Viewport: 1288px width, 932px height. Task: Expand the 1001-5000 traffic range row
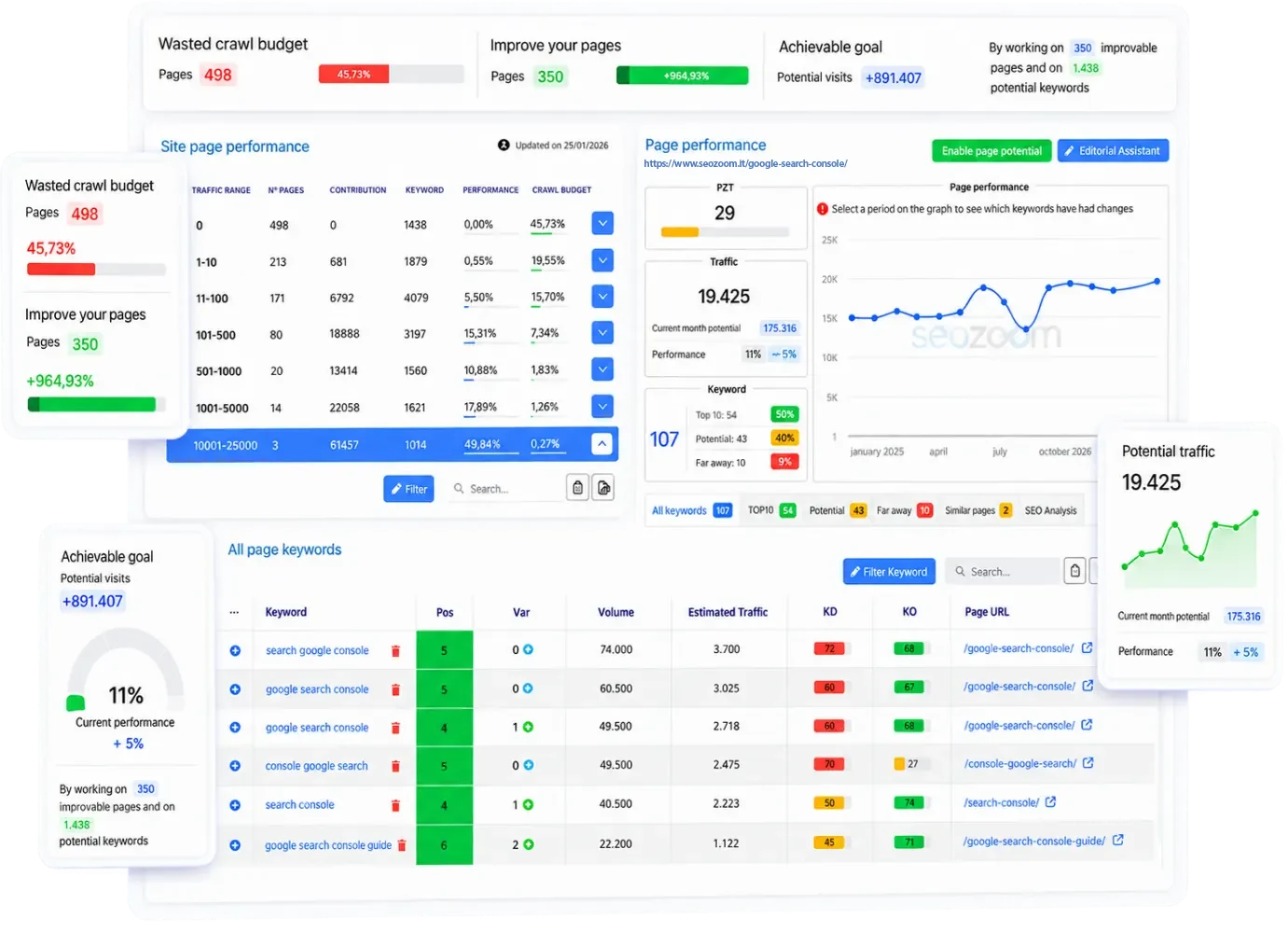tap(602, 407)
